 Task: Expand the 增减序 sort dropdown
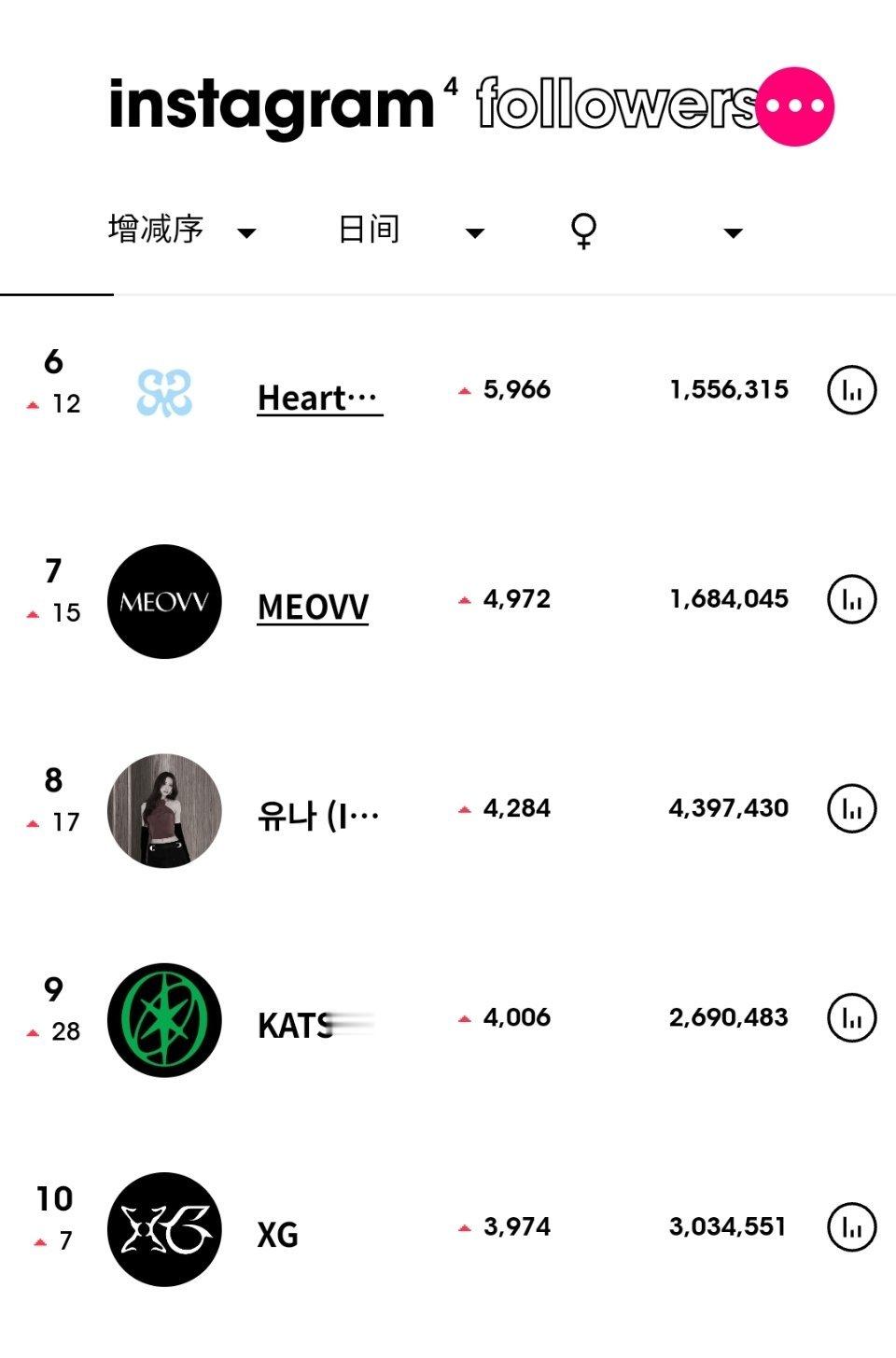tap(182, 230)
